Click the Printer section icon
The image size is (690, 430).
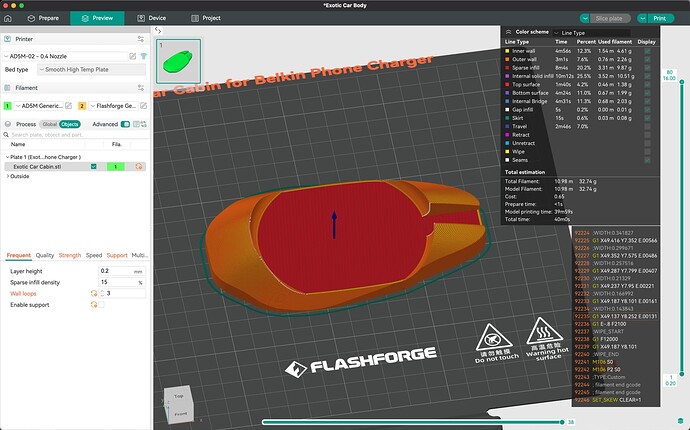(x=7, y=39)
